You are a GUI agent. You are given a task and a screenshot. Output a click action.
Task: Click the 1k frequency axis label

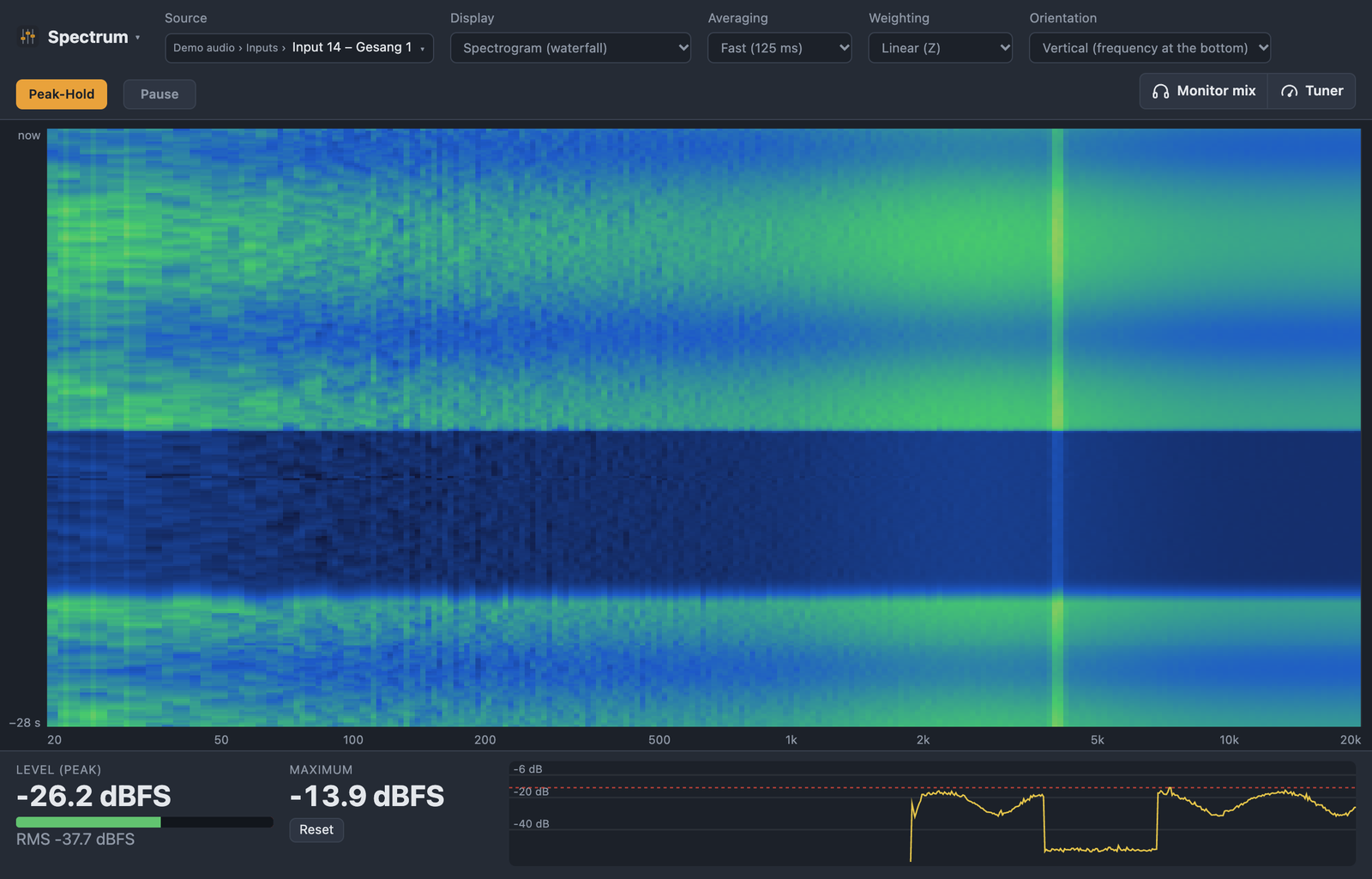pyautogui.click(x=791, y=740)
